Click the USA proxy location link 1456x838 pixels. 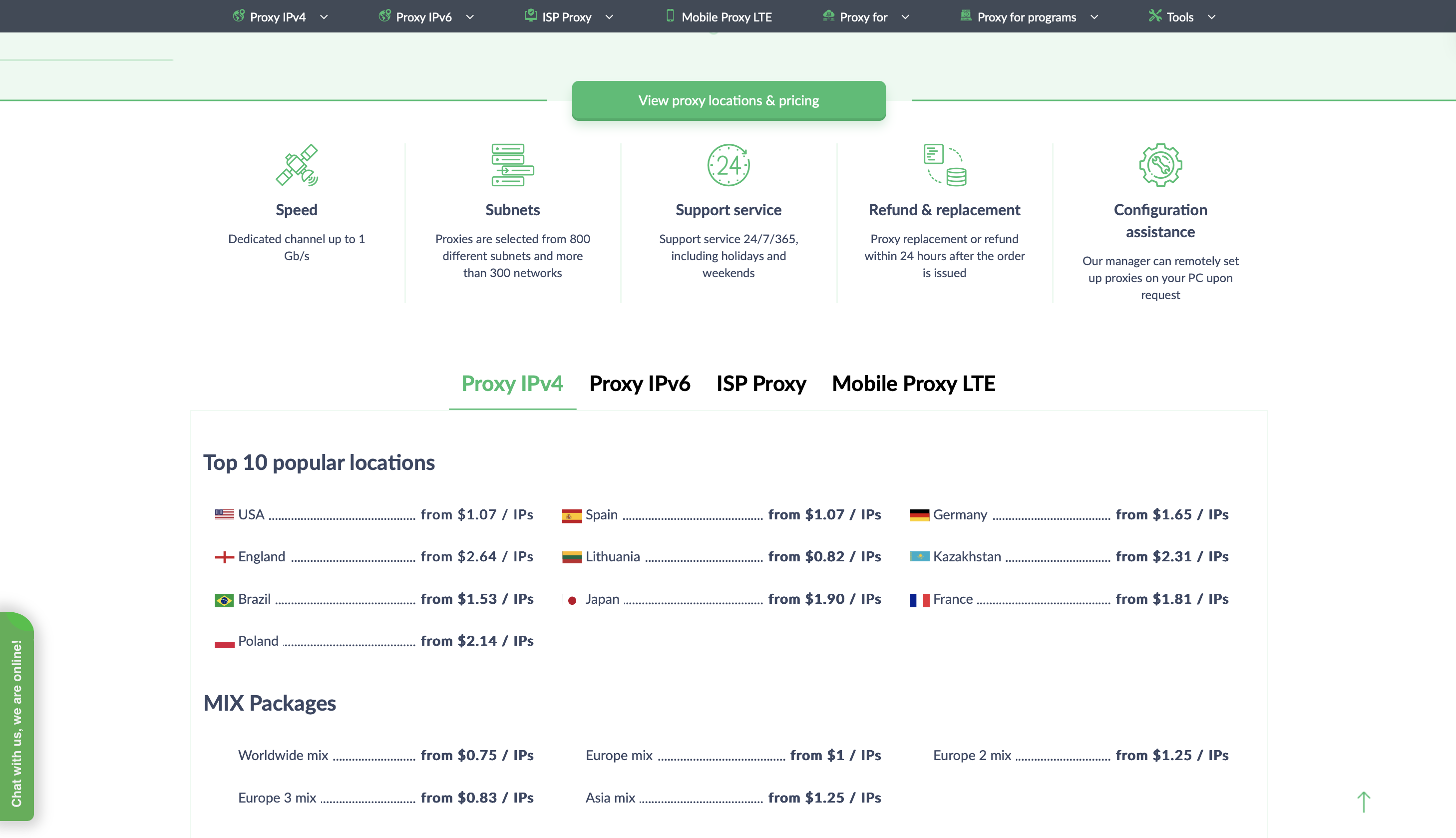coord(252,513)
